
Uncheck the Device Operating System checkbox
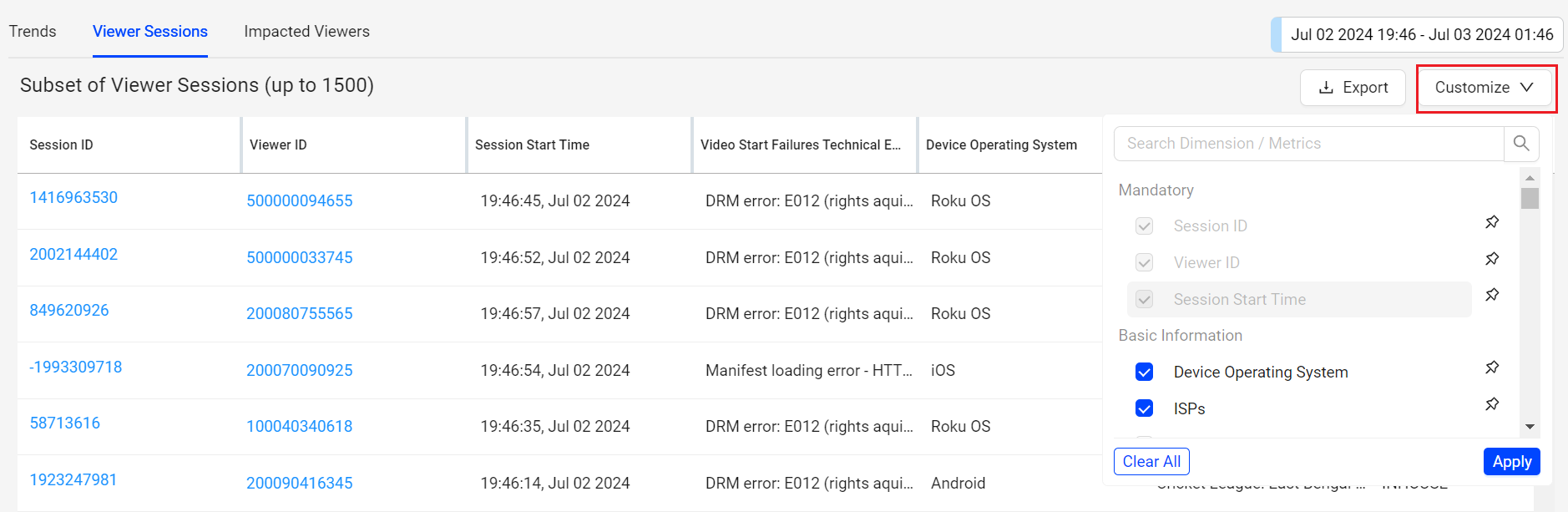click(1145, 372)
